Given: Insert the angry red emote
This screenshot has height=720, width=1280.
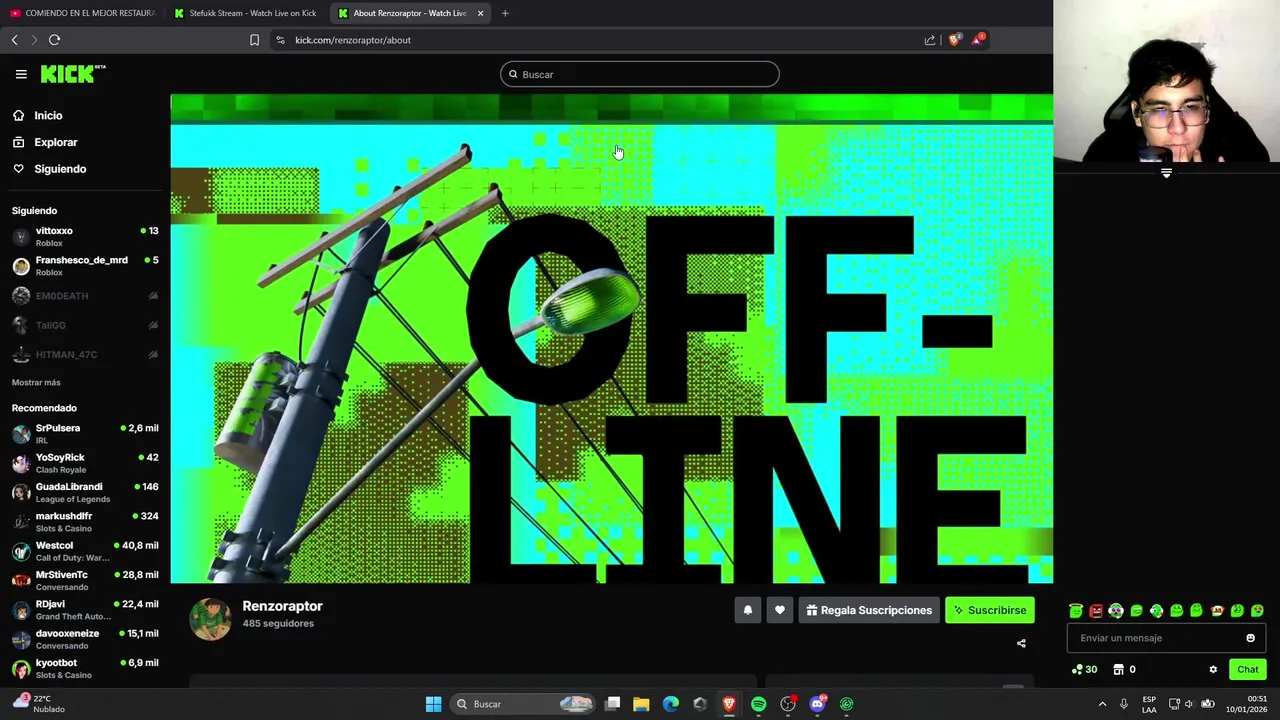Looking at the screenshot, I should [1096, 610].
